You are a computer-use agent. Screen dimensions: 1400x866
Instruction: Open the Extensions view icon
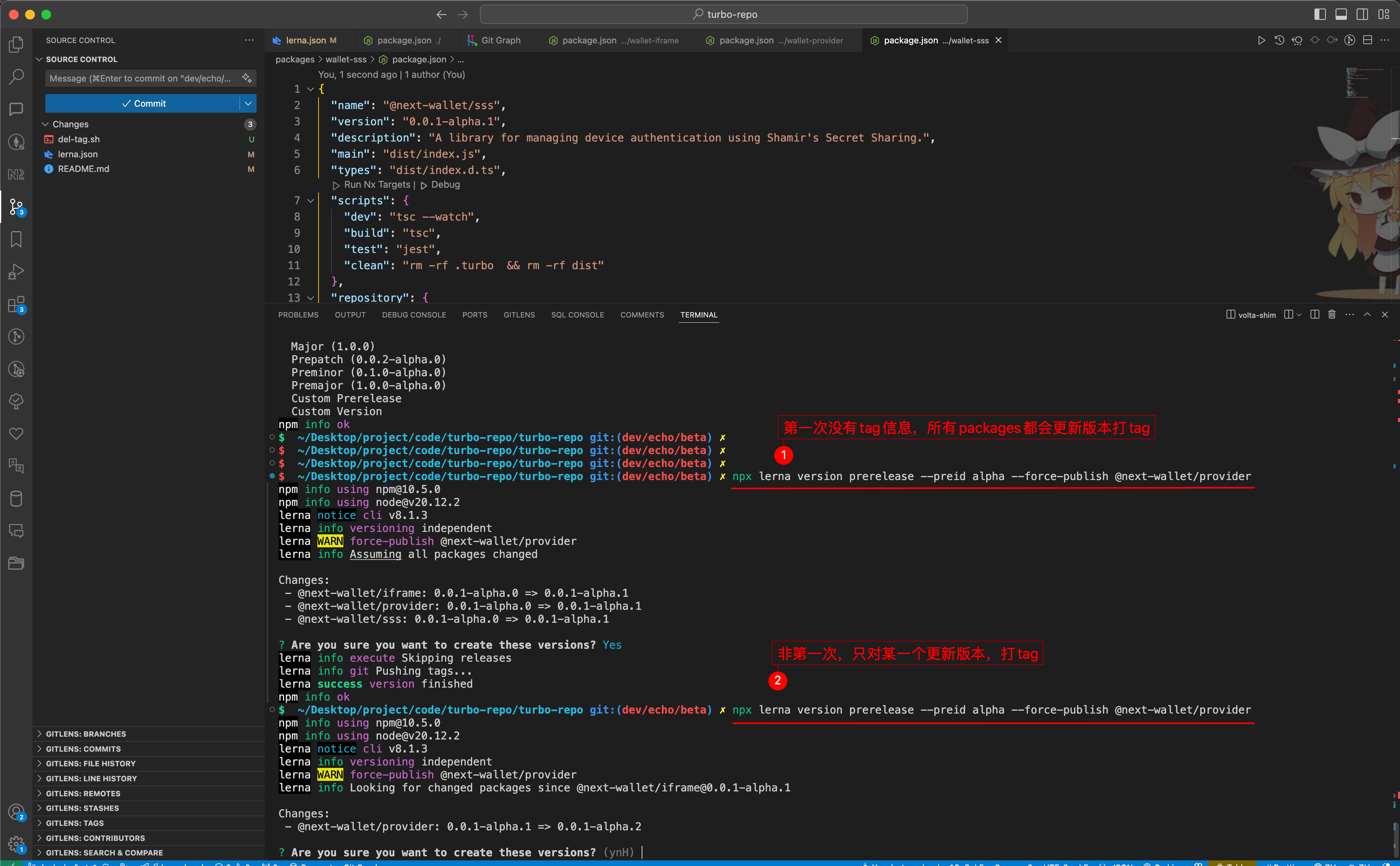16,304
